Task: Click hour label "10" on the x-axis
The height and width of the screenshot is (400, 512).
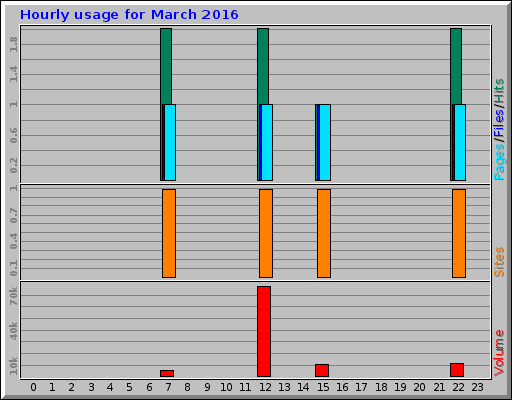Action: (x=226, y=387)
